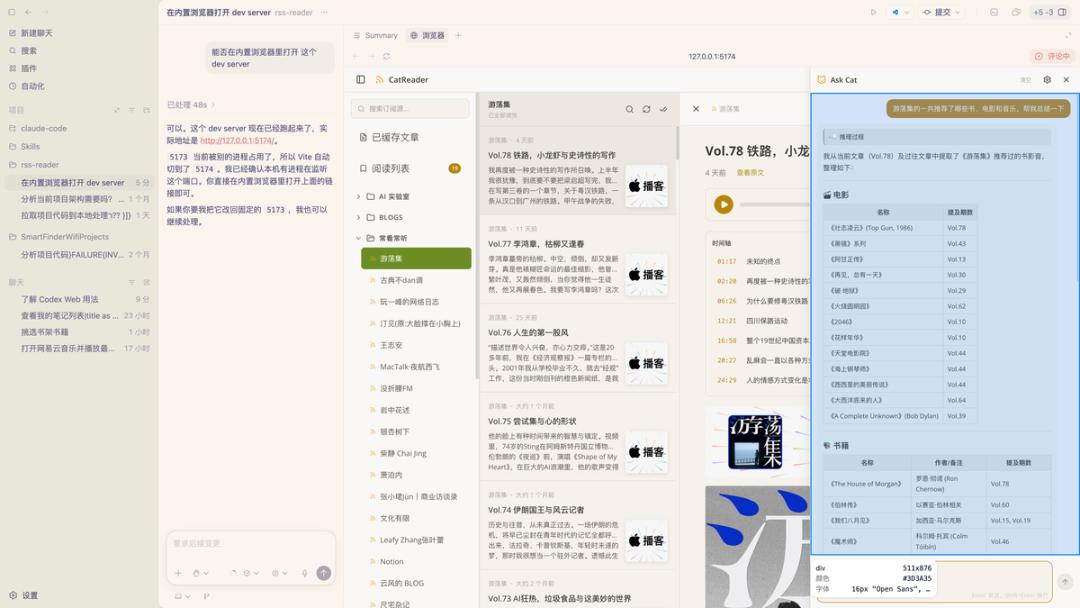Viewport: 1080px width, 608px height.
Task: Click the filter icon beside 聊天 section
Action: tap(132, 283)
